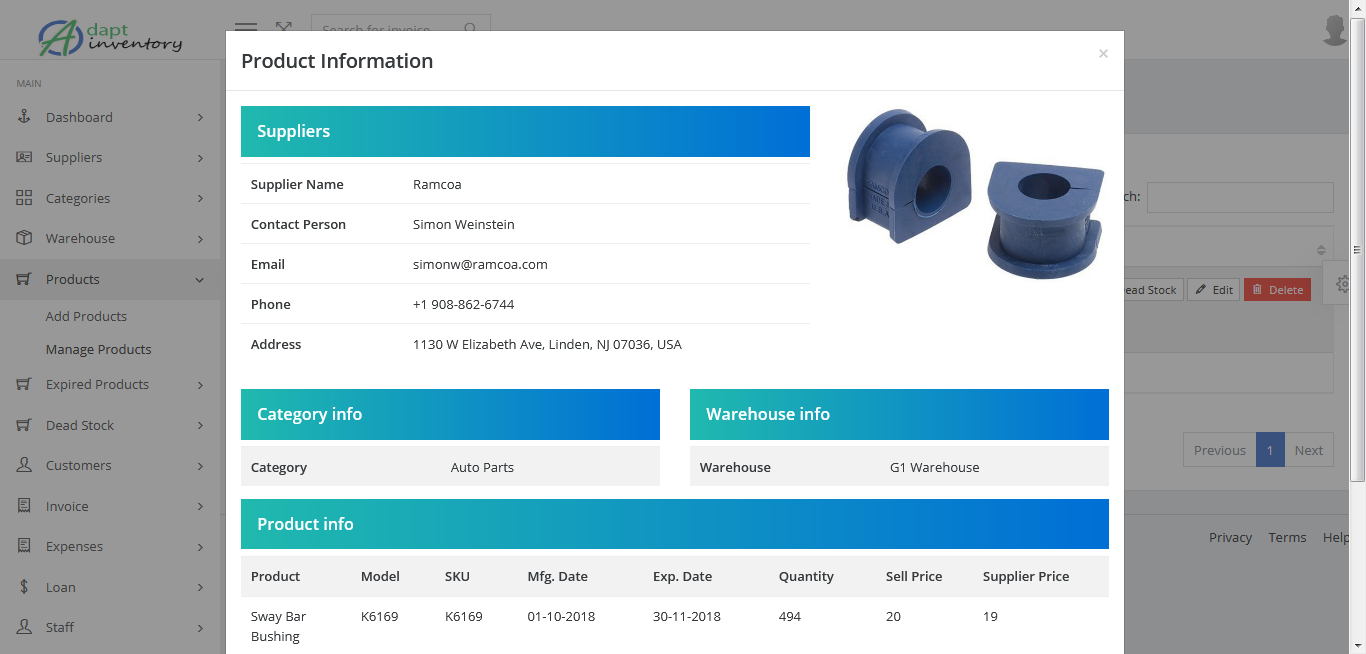The image size is (1366, 654).
Task: Click the Dead Stock cart icon
Action: [x=24, y=425]
